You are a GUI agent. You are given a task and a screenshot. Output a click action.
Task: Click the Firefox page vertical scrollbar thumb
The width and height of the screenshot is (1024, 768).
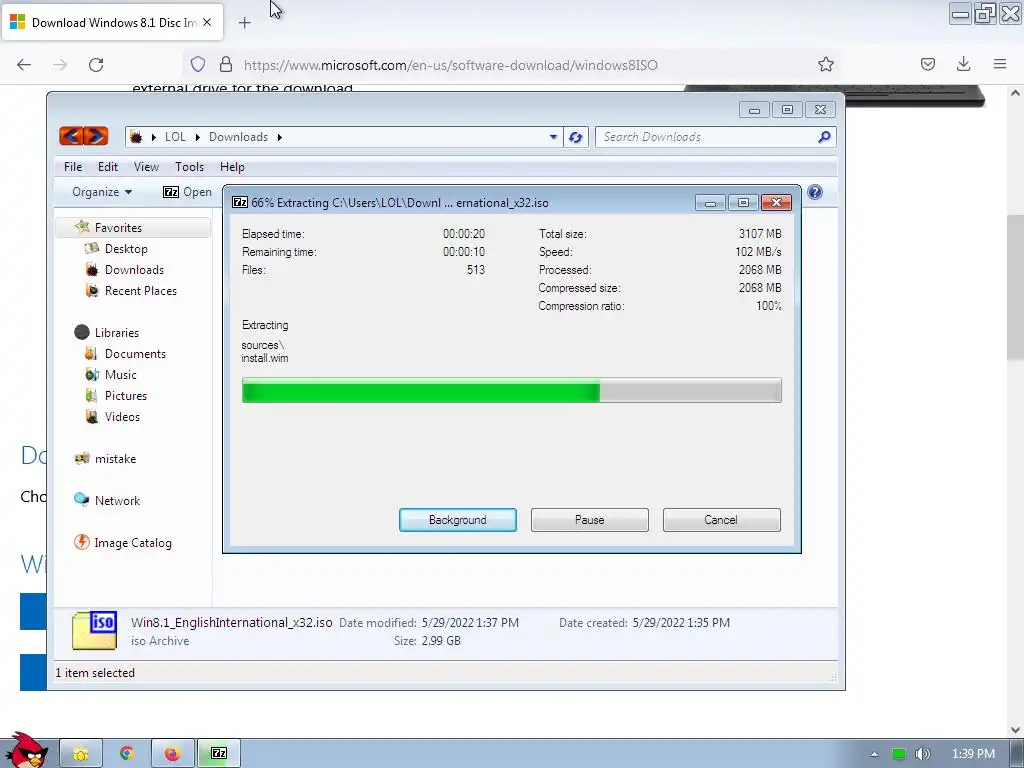[x=1015, y=287]
